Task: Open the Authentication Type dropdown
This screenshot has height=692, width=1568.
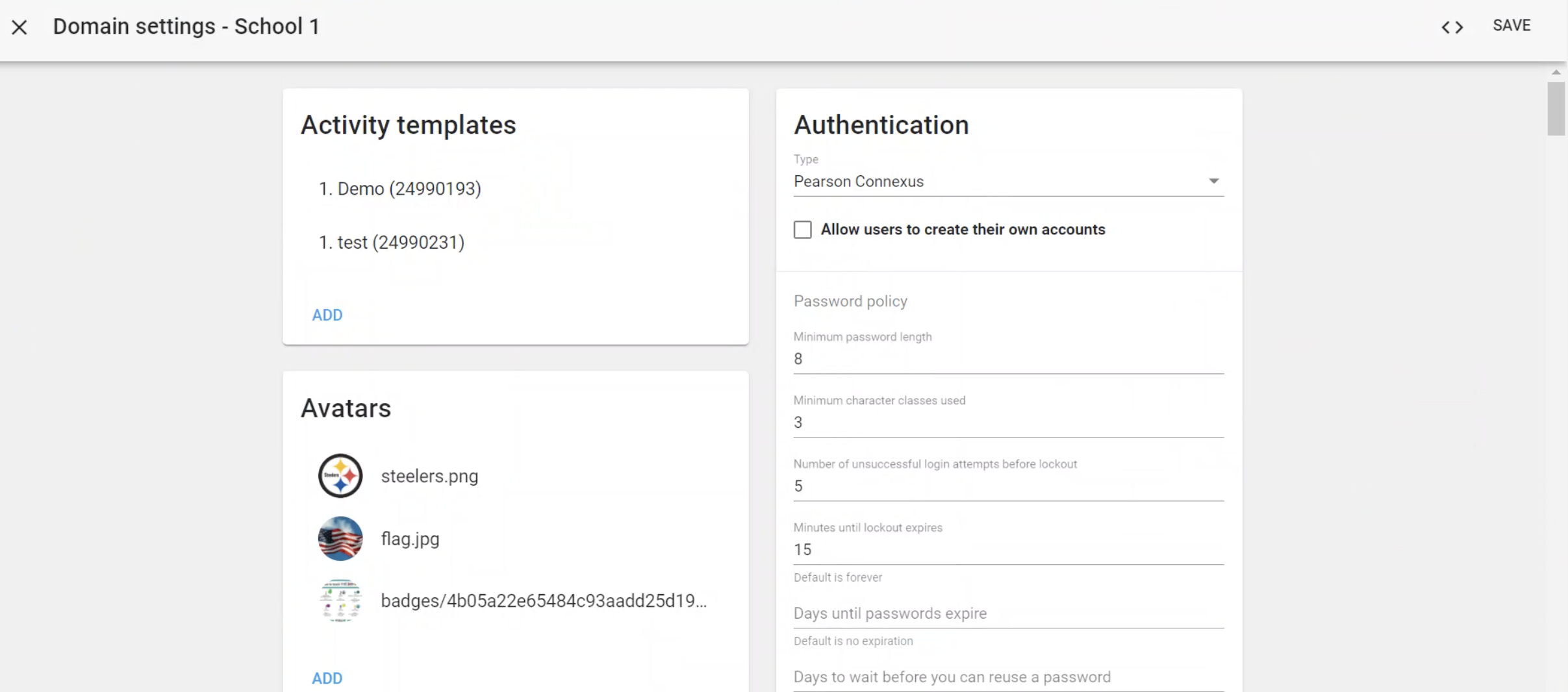Action: point(1009,182)
